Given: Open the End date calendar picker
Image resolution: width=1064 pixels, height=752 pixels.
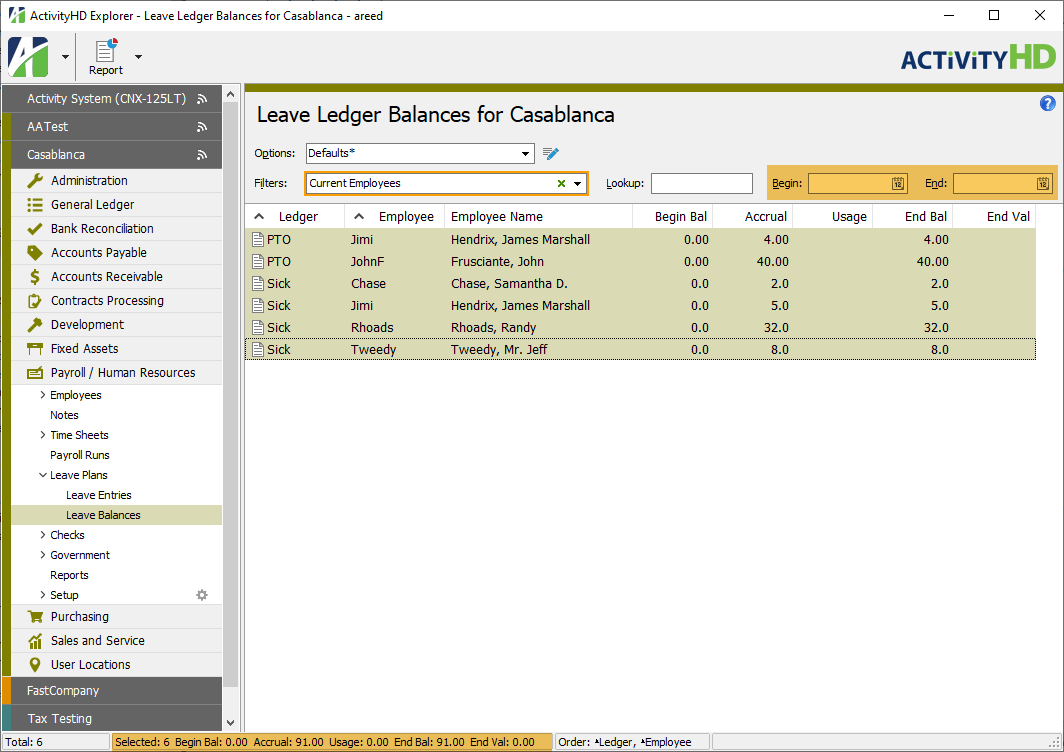Looking at the screenshot, I should (1043, 184).
